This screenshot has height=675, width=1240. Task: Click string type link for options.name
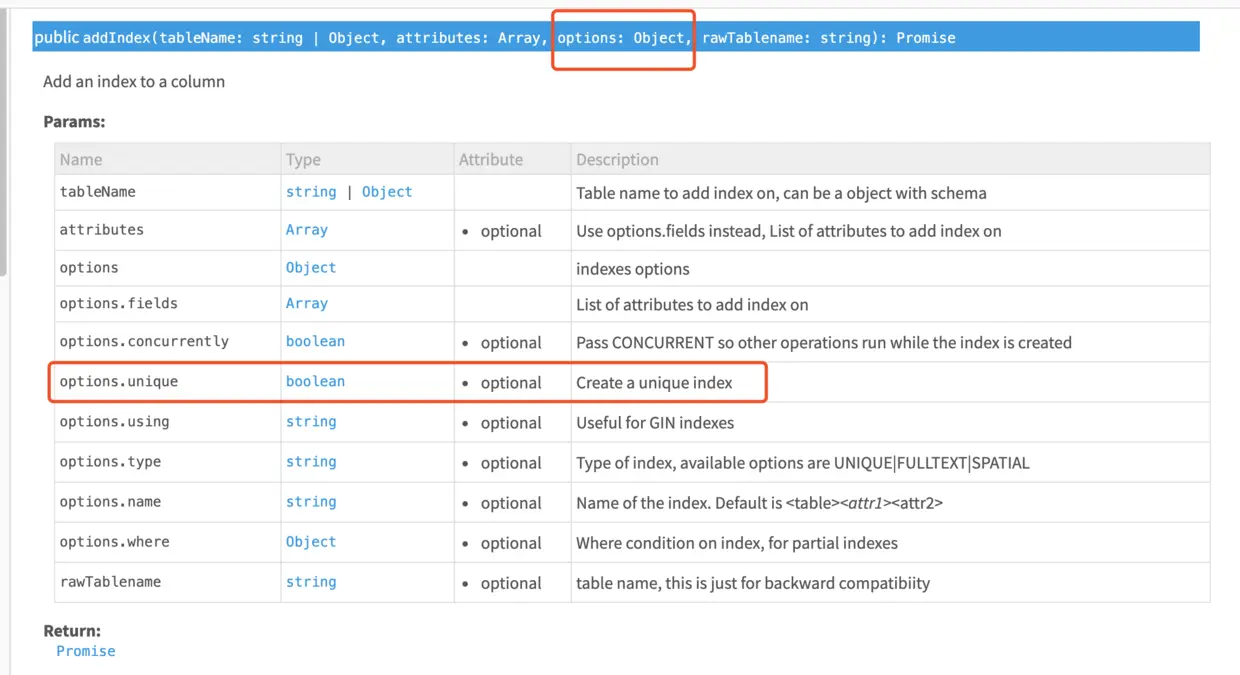[x=311, y=502]
